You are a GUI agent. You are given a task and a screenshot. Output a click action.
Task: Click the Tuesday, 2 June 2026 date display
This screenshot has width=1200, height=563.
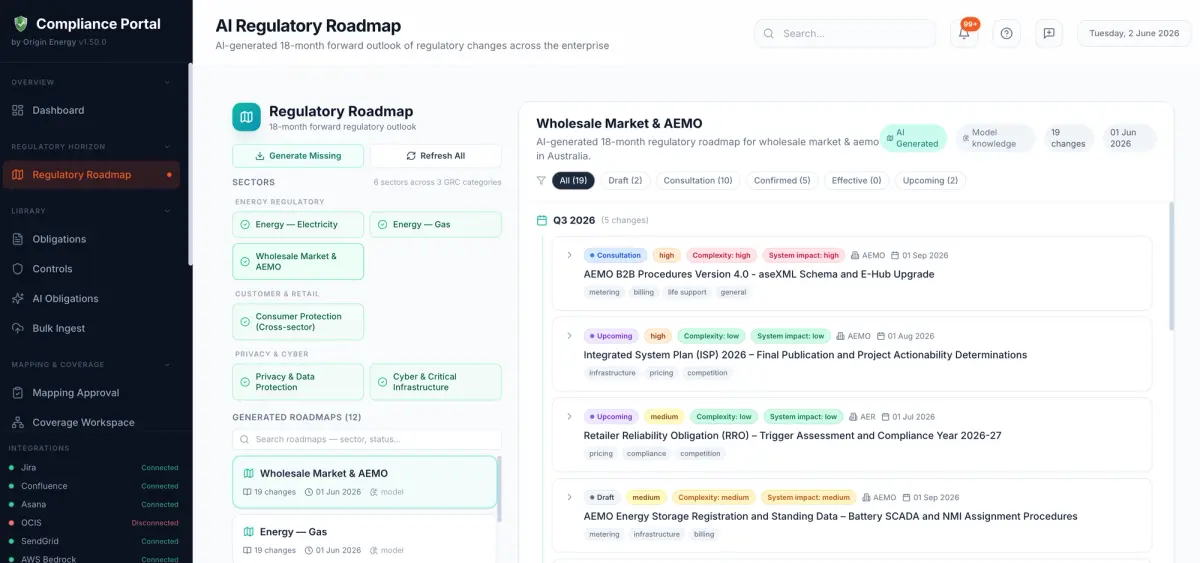1134,33
